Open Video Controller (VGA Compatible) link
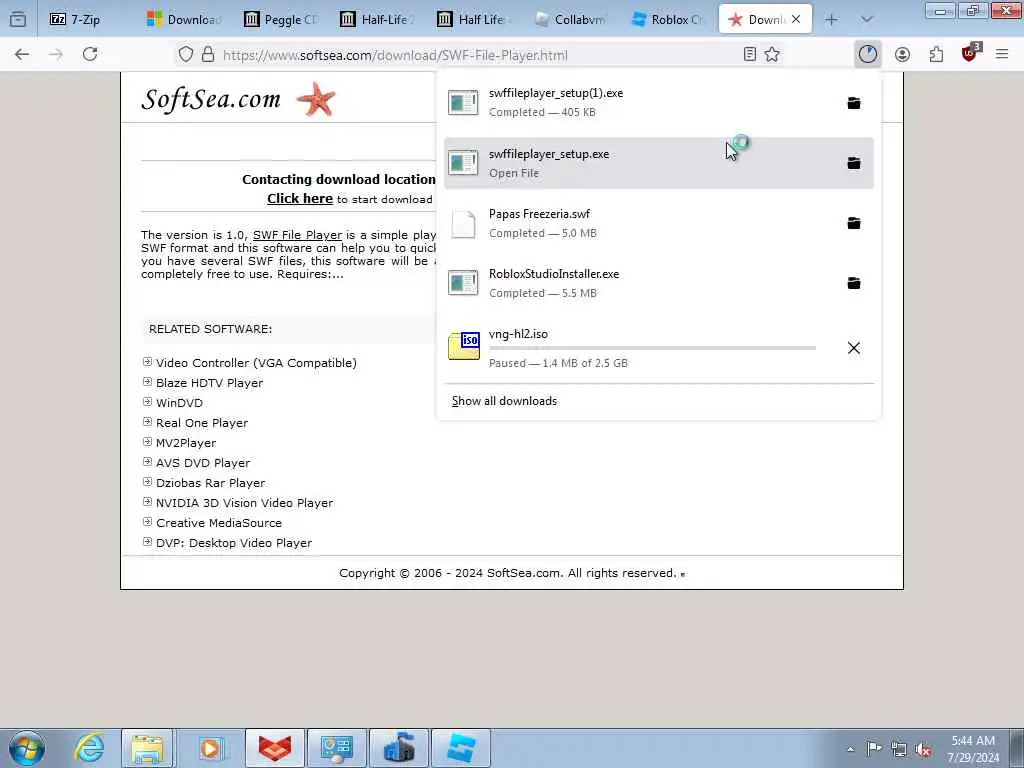The height and width of the screenshot is (768, 1024). coord(256,363)
